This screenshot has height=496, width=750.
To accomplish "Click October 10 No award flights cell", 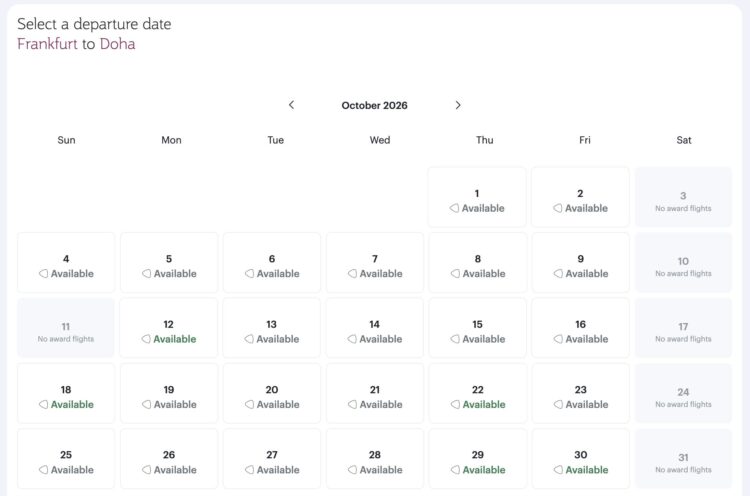I will click(x=683, y=263).
